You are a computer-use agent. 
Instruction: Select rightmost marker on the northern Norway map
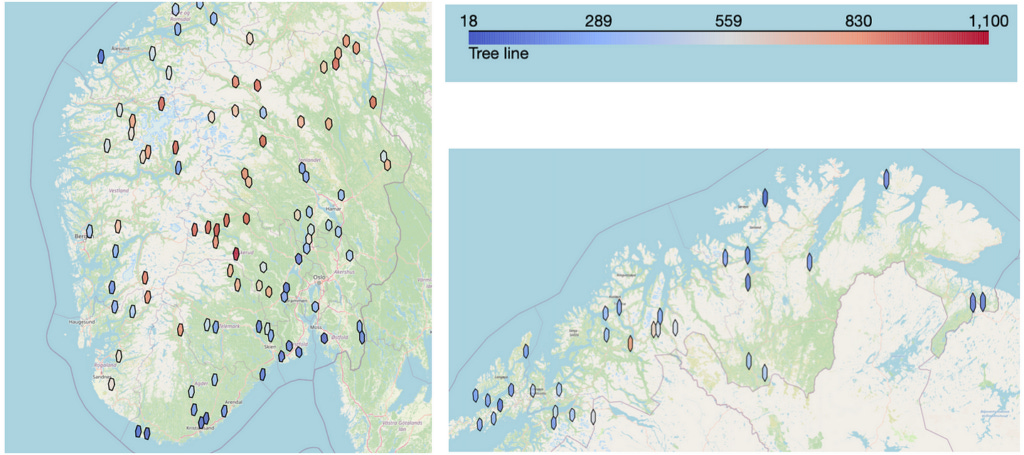pyautogui.click(x=983, y=303)
